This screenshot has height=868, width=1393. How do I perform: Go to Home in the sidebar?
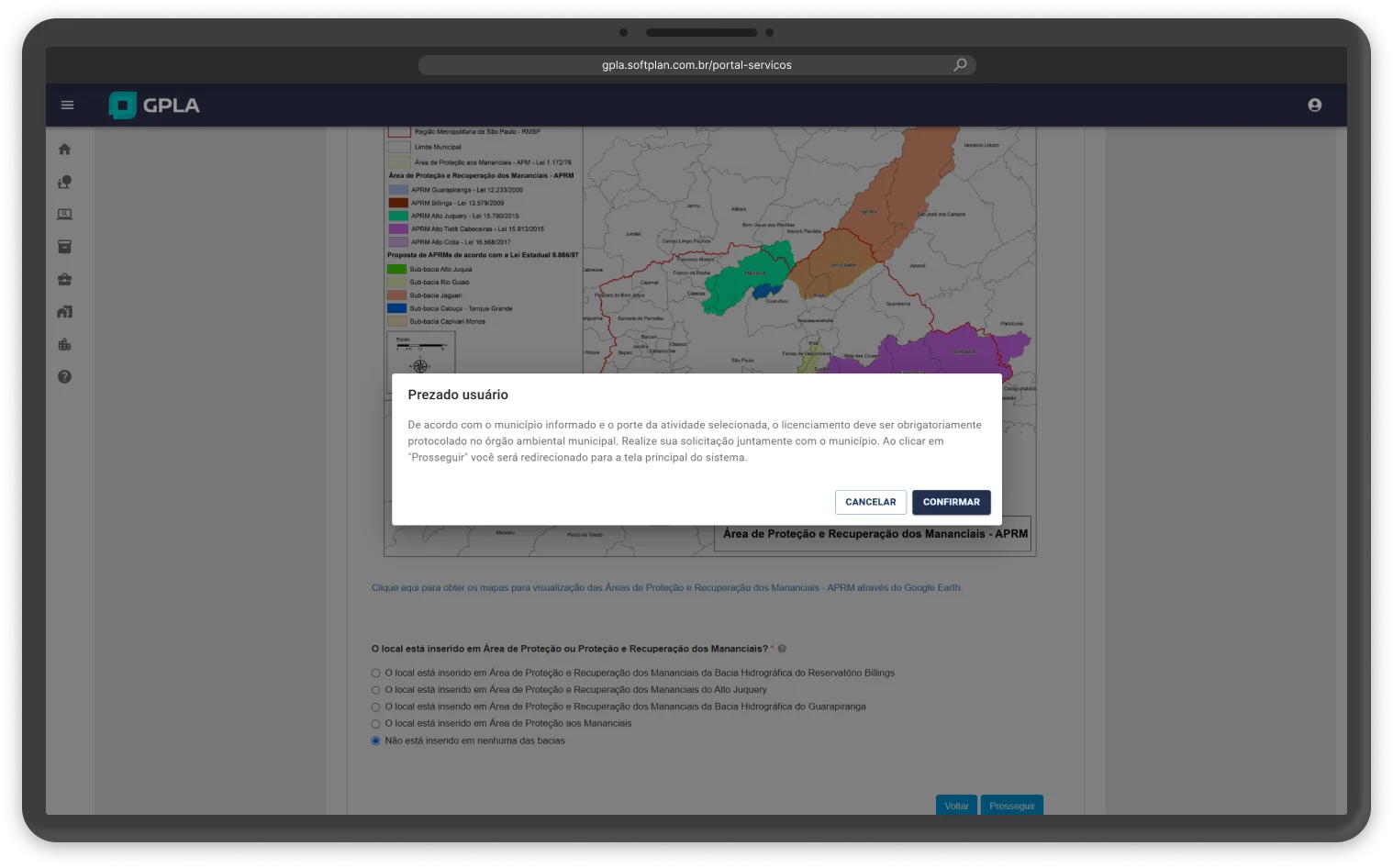click(64, 150)
